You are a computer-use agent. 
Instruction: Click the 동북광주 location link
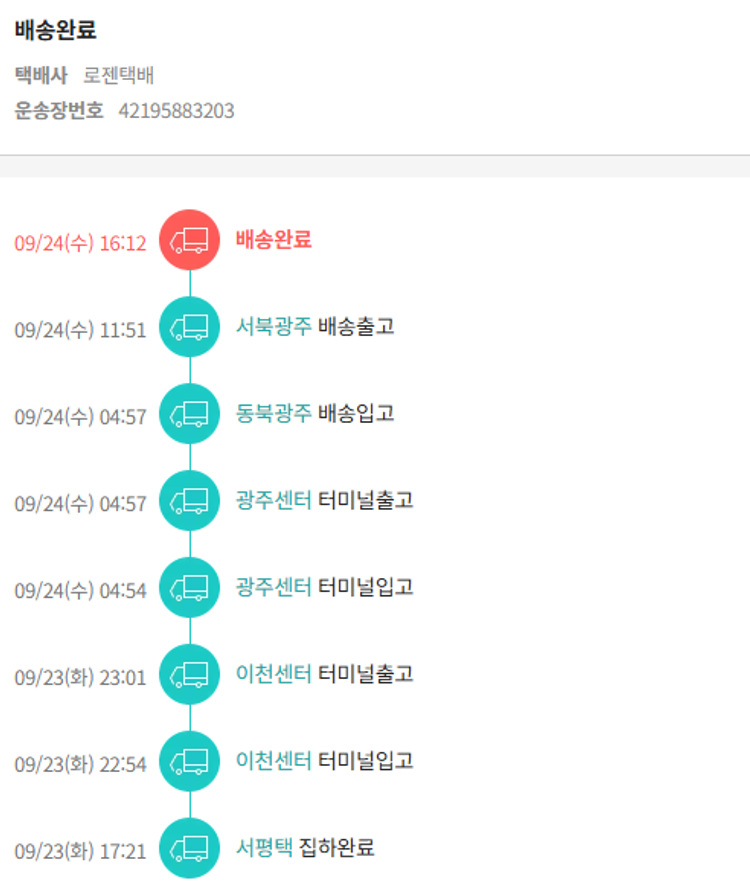(x=273, y=414)
